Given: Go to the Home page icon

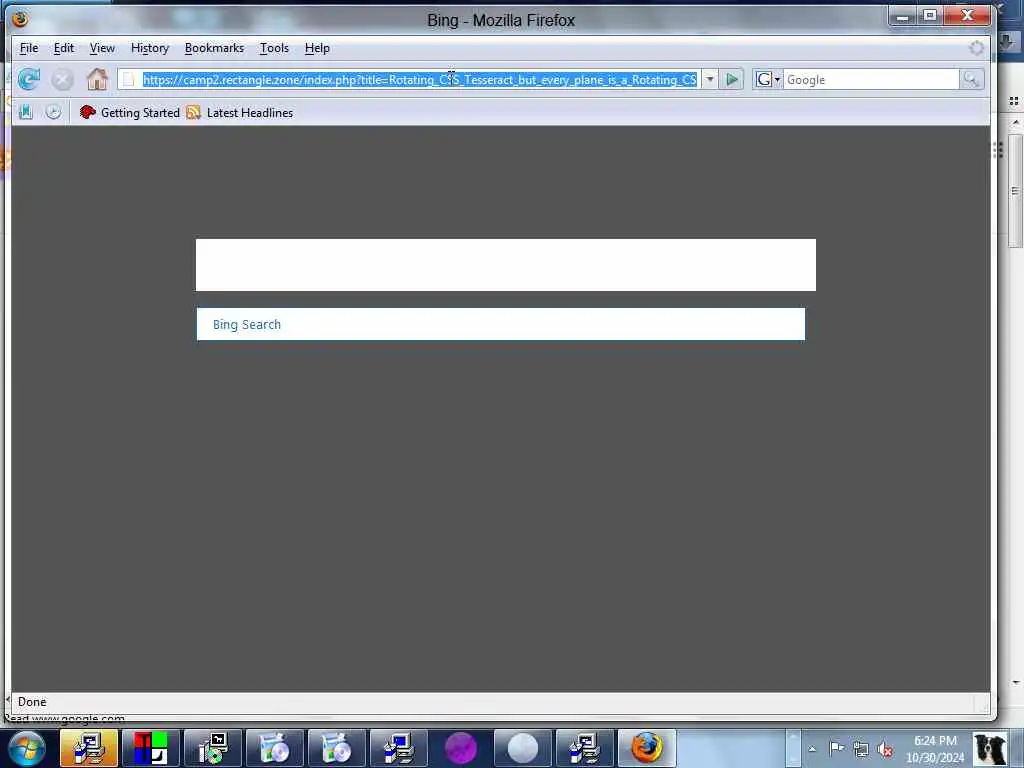Looking at the screenshot, I should pos(97,80).
